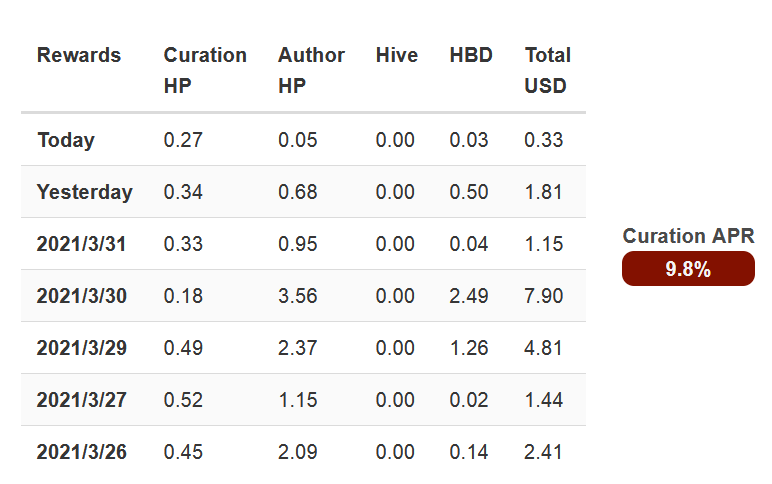Select the Today row label
The height and width of the screenshot is (484, 772).
[x=66, y=140]
